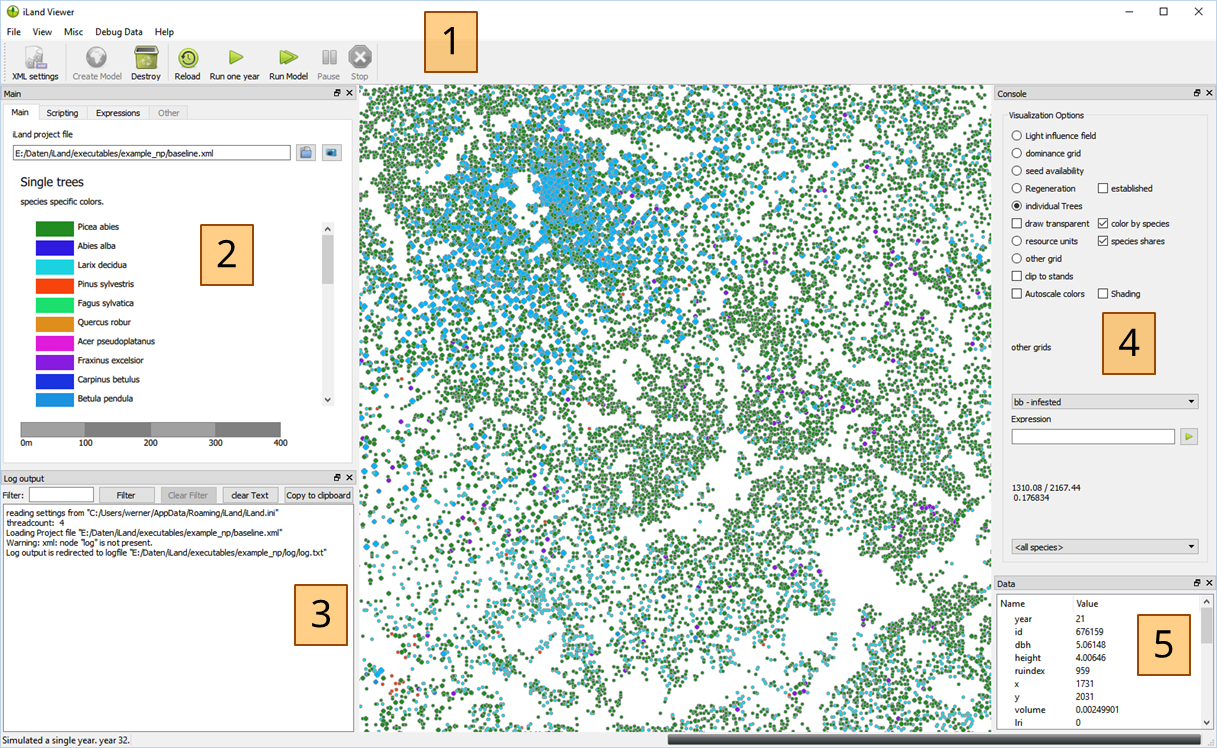Browse for project file with folder icon
The height and width of the screenshot is (748, 1217).
point(306,153)
